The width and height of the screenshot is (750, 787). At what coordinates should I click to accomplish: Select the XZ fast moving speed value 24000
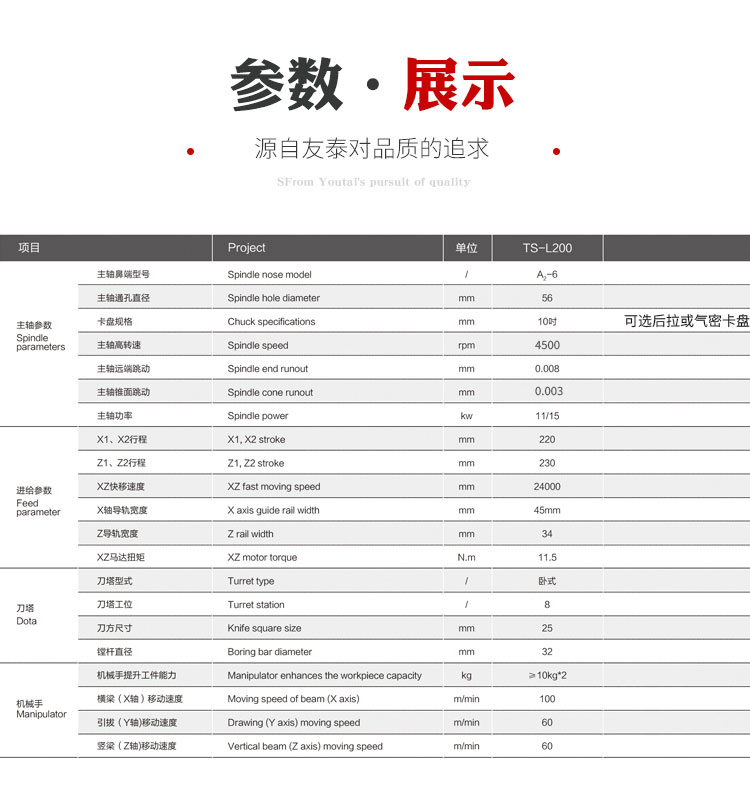click(547, 487)
